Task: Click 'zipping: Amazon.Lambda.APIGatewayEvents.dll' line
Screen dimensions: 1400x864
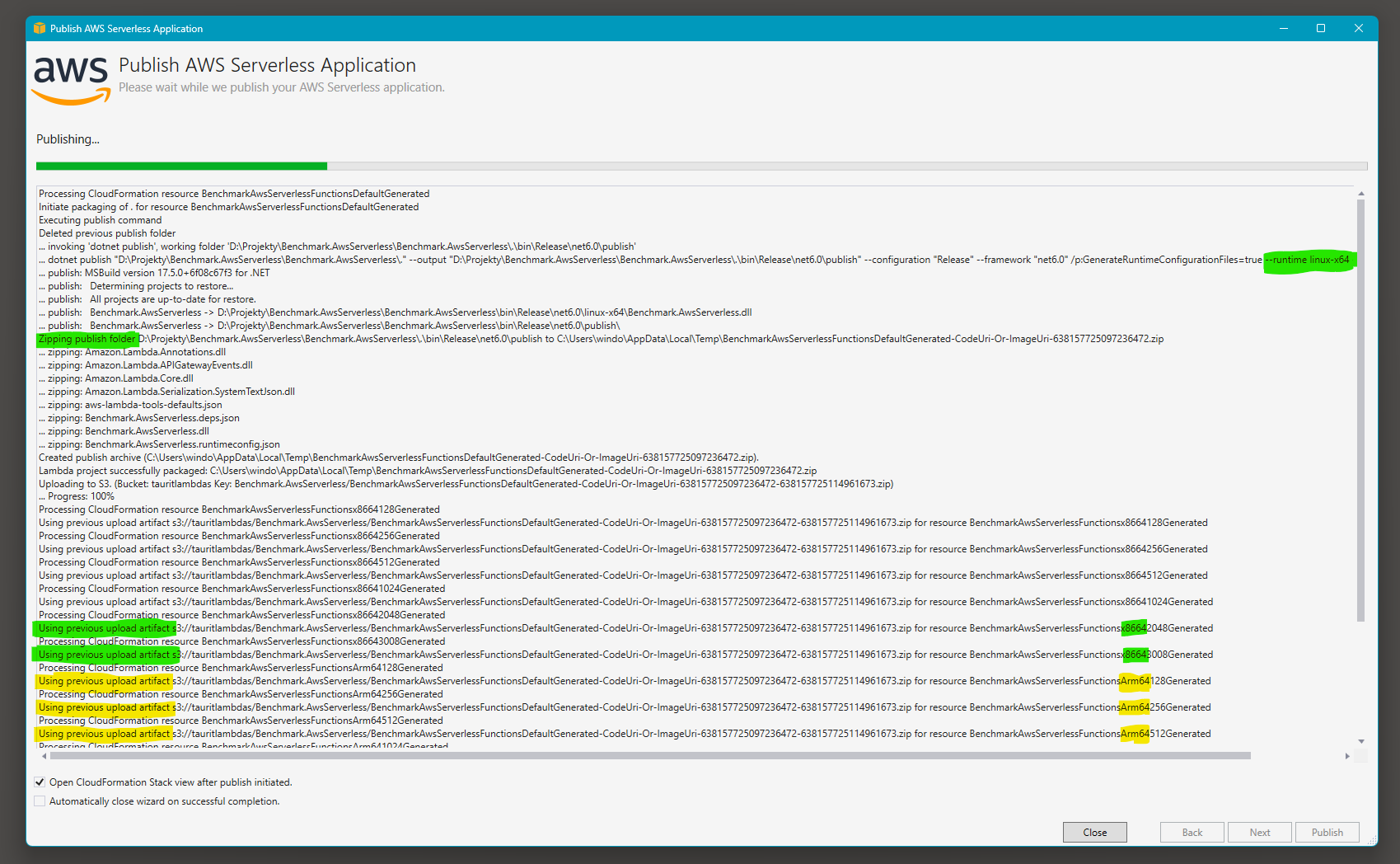Action: click(146, 365)
